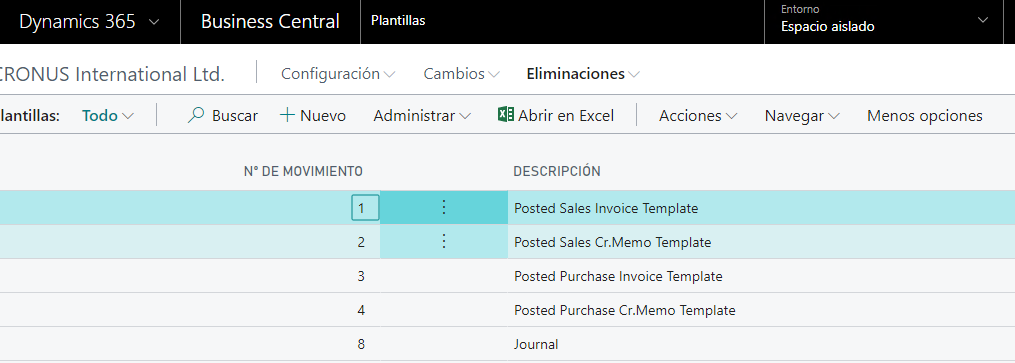Click the Business Central header link
1015x363 pixels.
[x=270, y=21]
